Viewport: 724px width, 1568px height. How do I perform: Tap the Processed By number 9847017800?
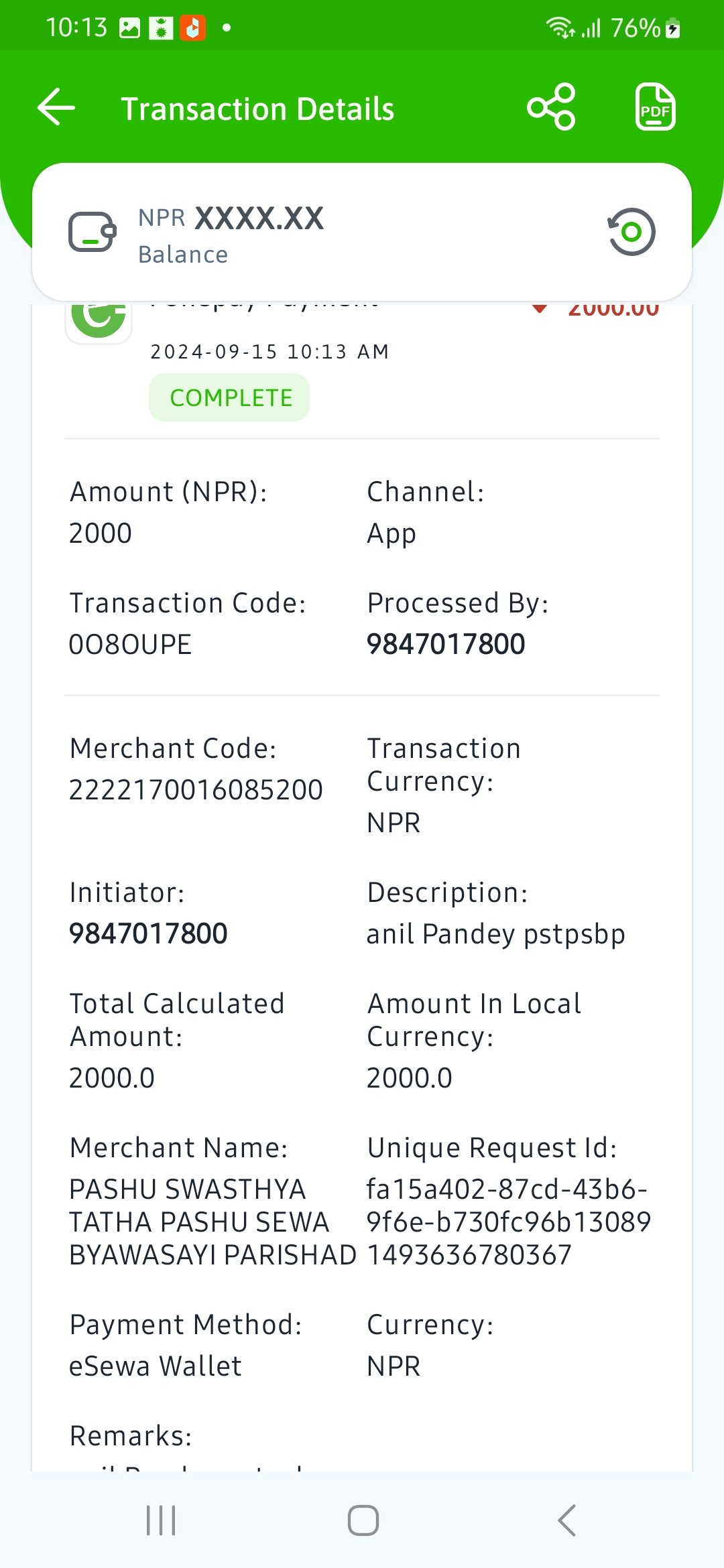446,645
